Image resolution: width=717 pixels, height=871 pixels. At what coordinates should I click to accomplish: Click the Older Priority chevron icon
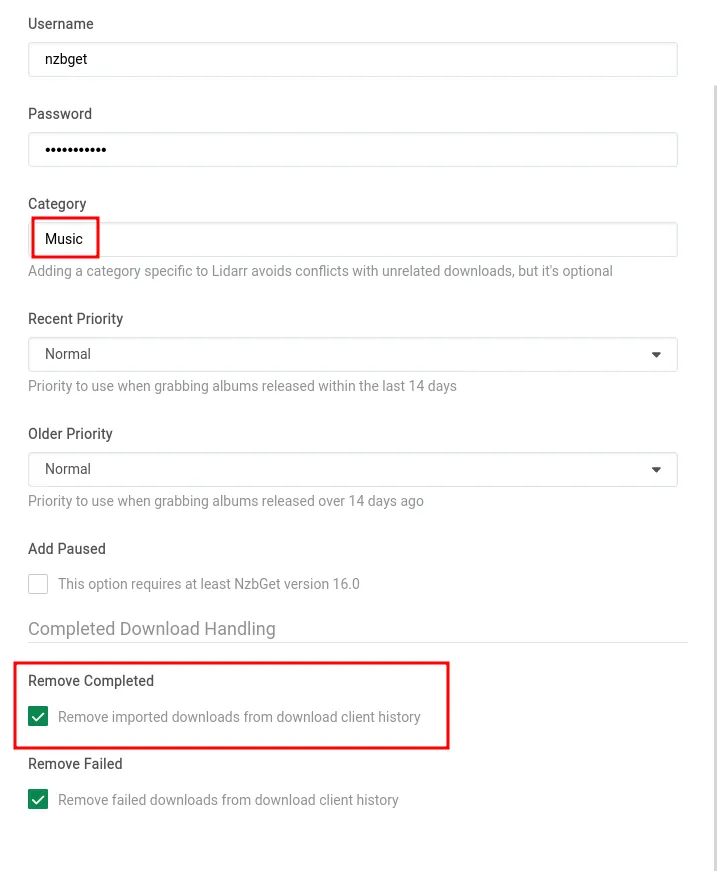[x=656, y=469]
